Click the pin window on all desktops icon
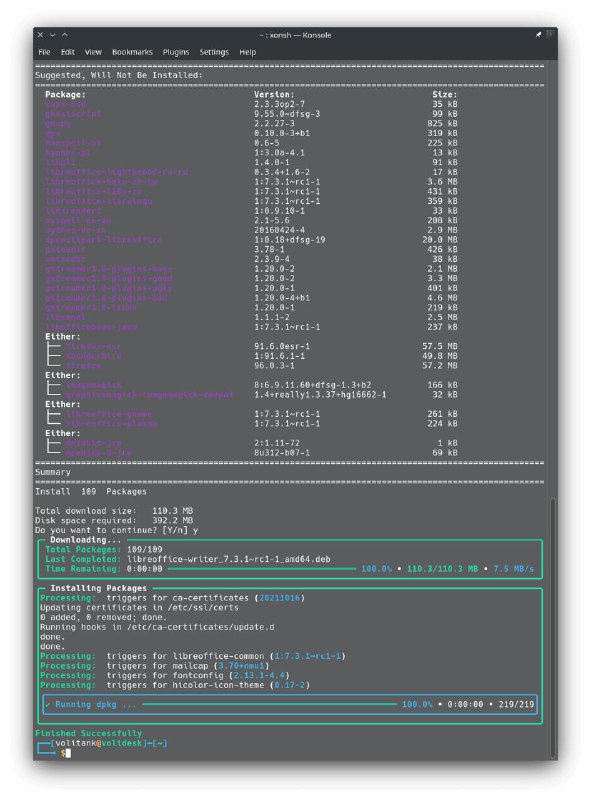This screenshot has height=800, width=591. click(538, 35)
